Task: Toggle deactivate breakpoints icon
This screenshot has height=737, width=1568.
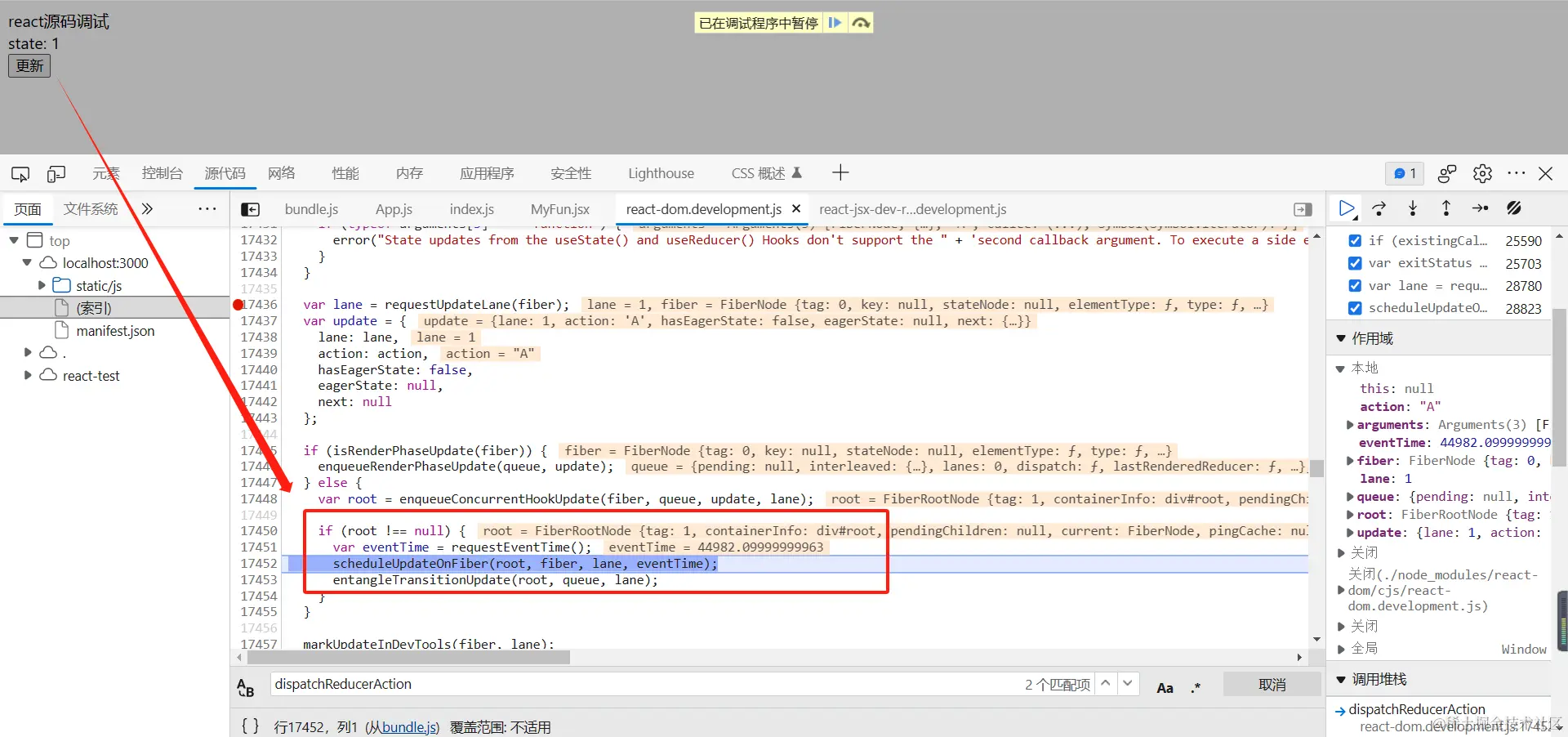Action: 1514,208
